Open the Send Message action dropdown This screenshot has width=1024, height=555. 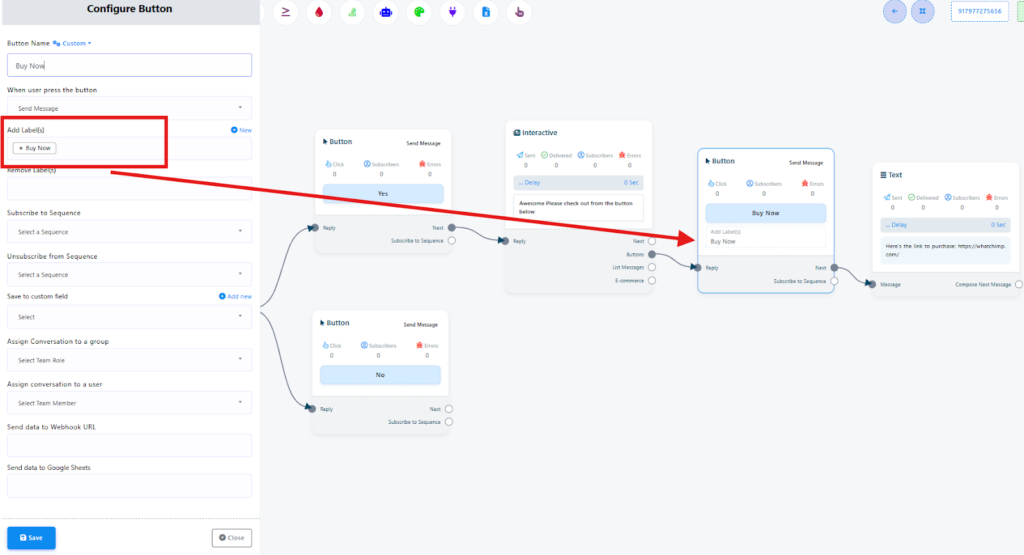129,107
